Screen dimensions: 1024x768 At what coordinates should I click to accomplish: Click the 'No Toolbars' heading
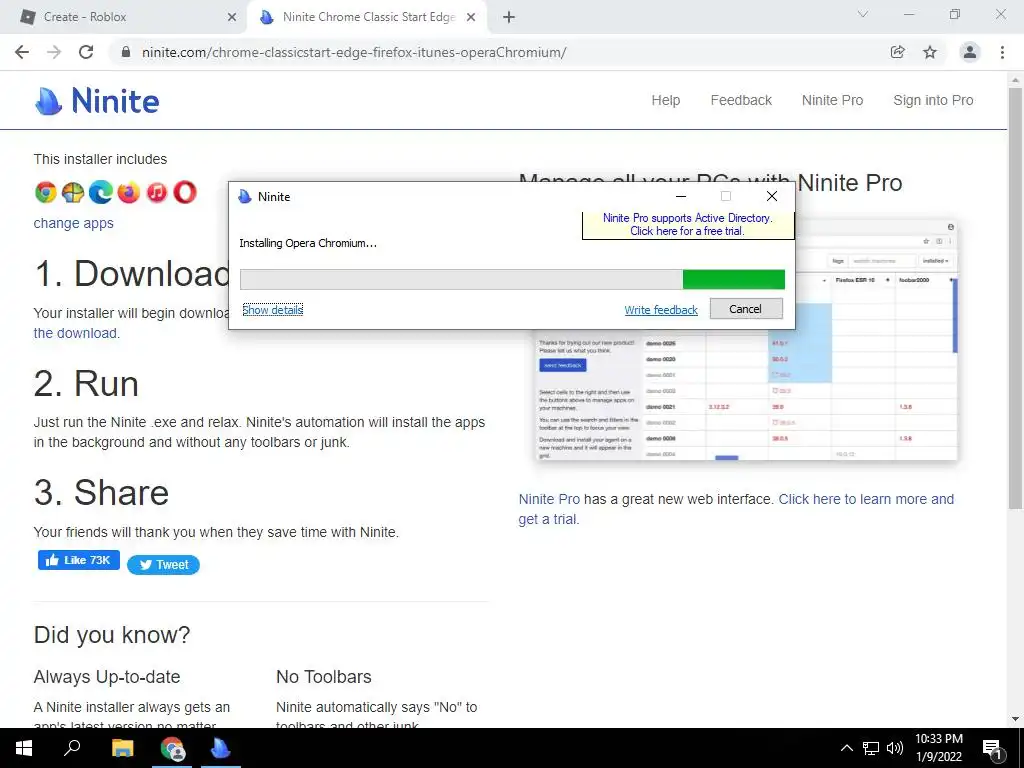324,677
